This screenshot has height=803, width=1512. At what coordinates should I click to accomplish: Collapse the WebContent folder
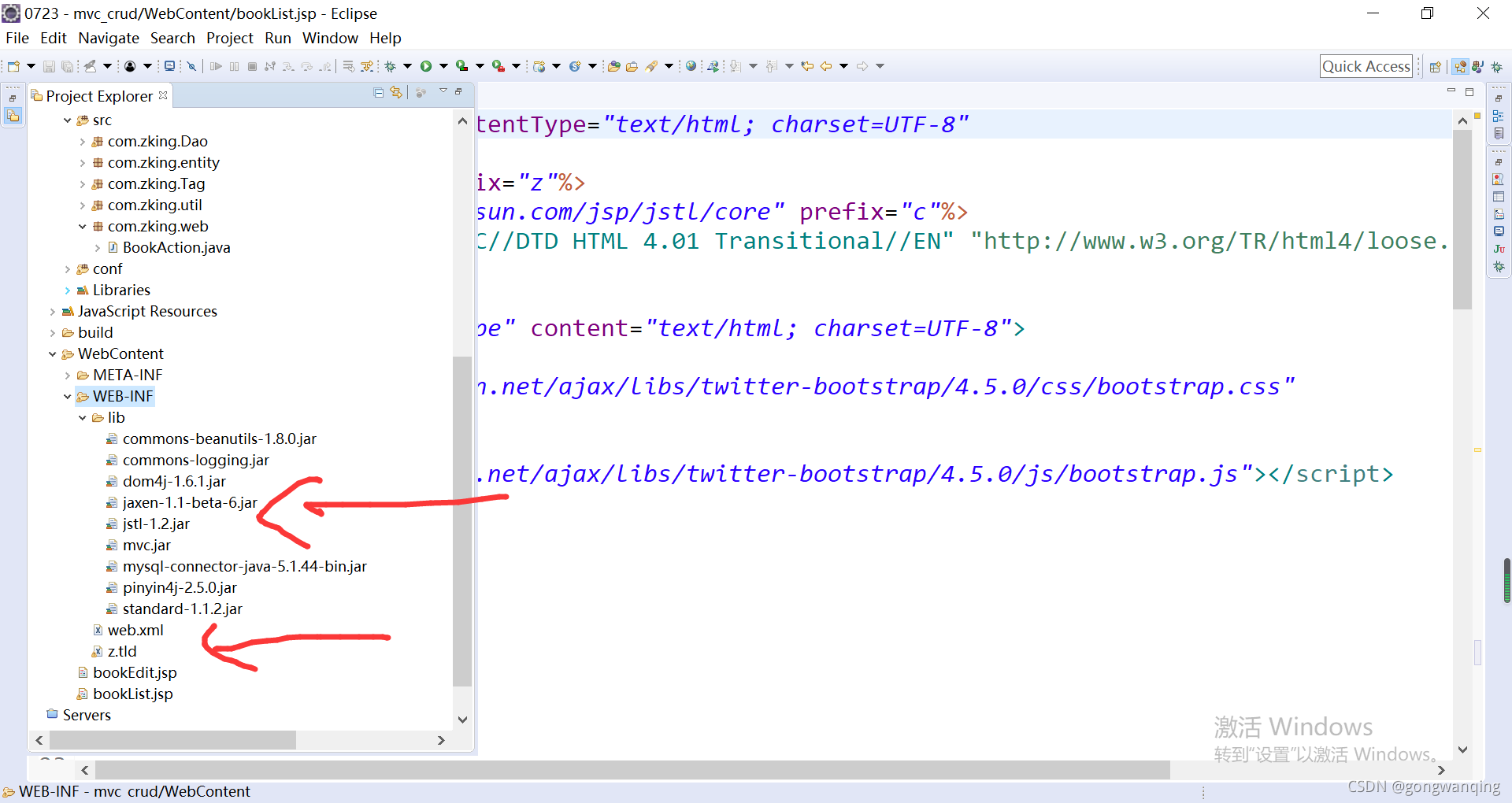click(53, 354)
